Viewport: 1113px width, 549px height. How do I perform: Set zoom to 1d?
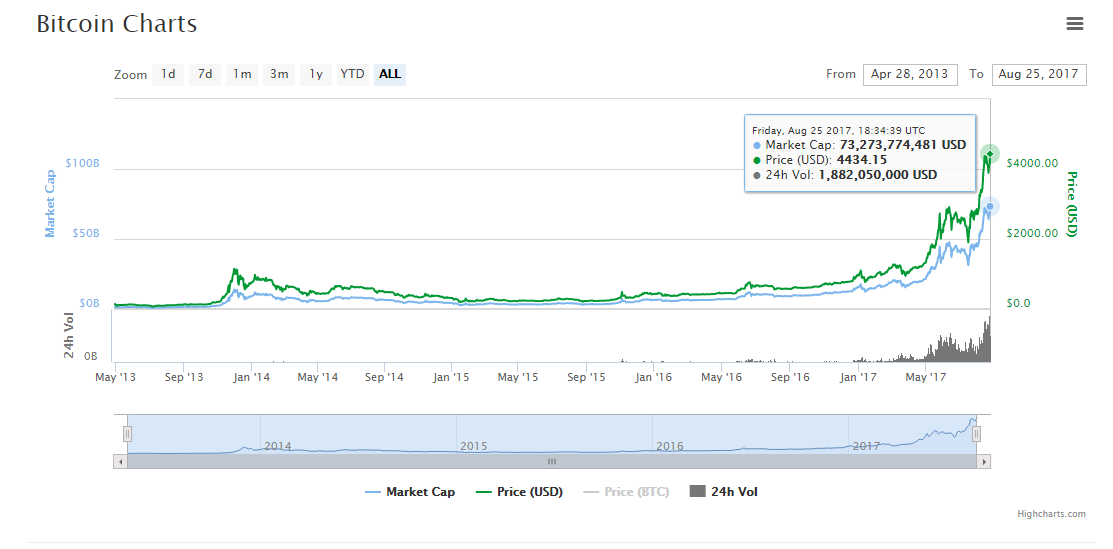[x=168, y=74]
